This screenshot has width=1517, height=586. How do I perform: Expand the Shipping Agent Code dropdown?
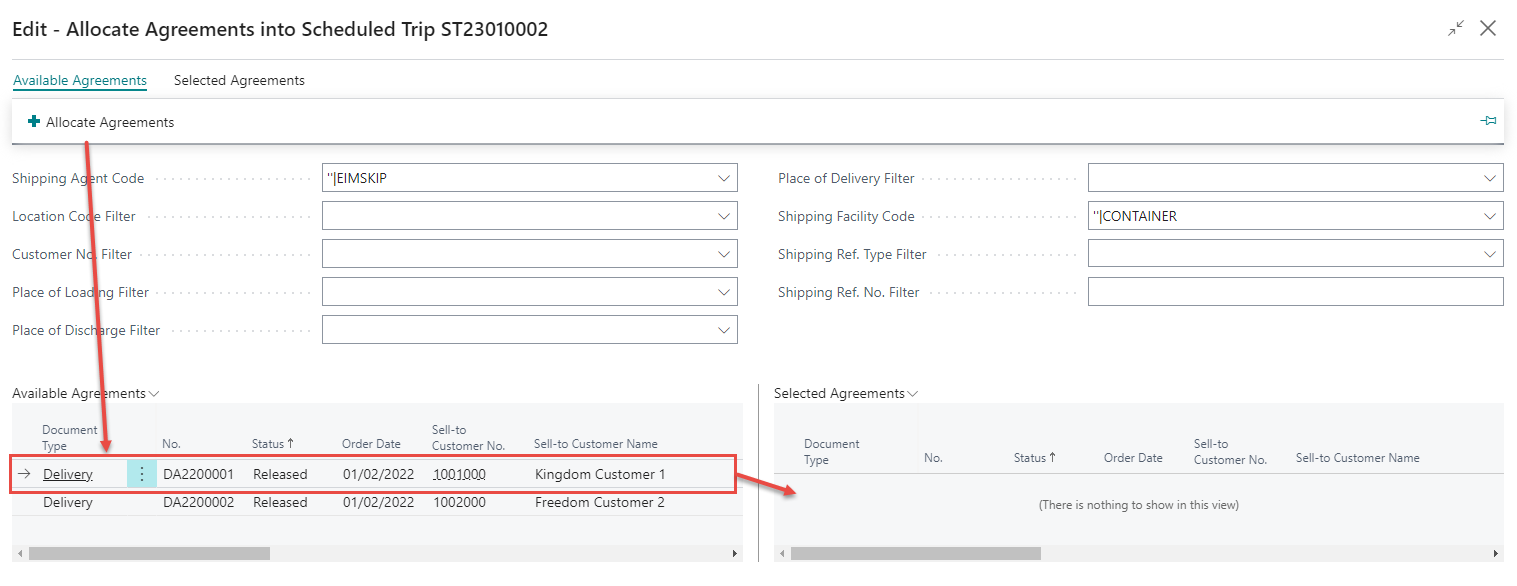tap(724, 178)
